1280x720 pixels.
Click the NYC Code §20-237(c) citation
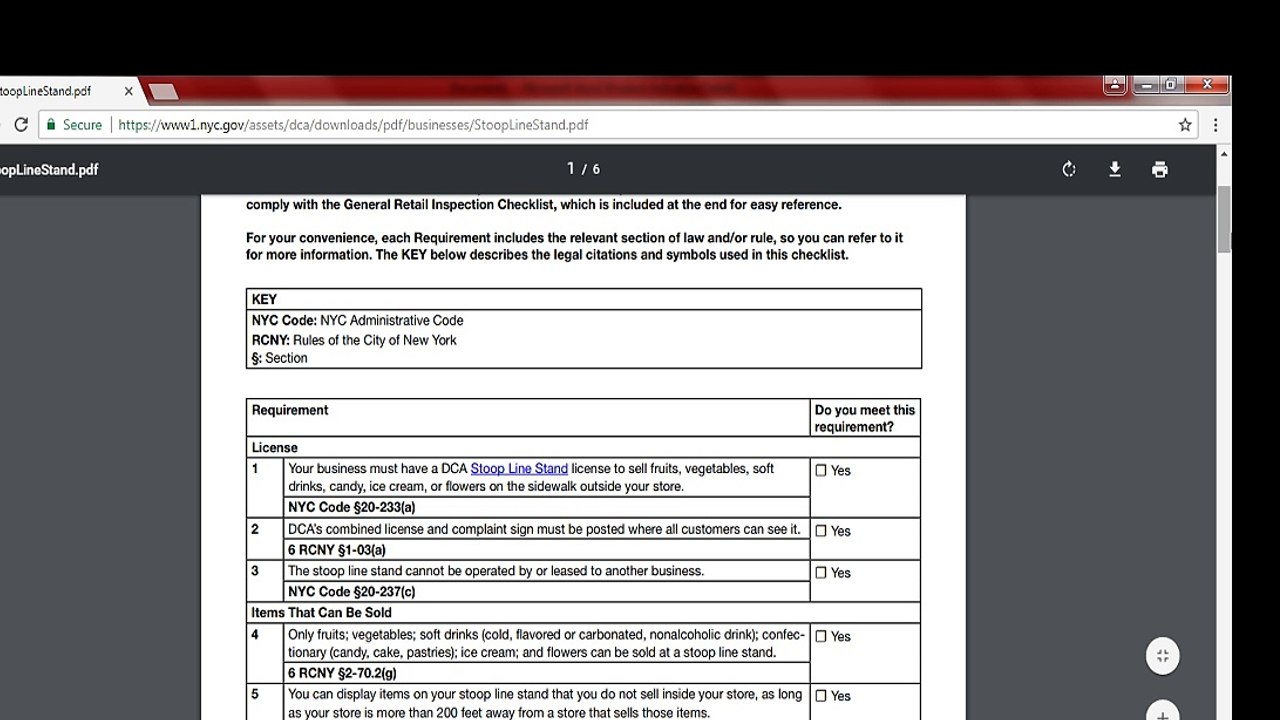[351, 591]
